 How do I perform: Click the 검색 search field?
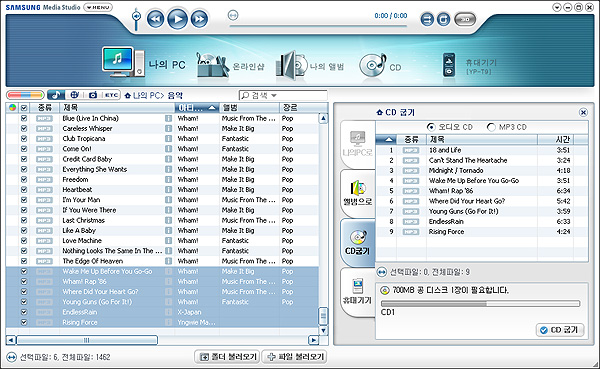(283, 95)
